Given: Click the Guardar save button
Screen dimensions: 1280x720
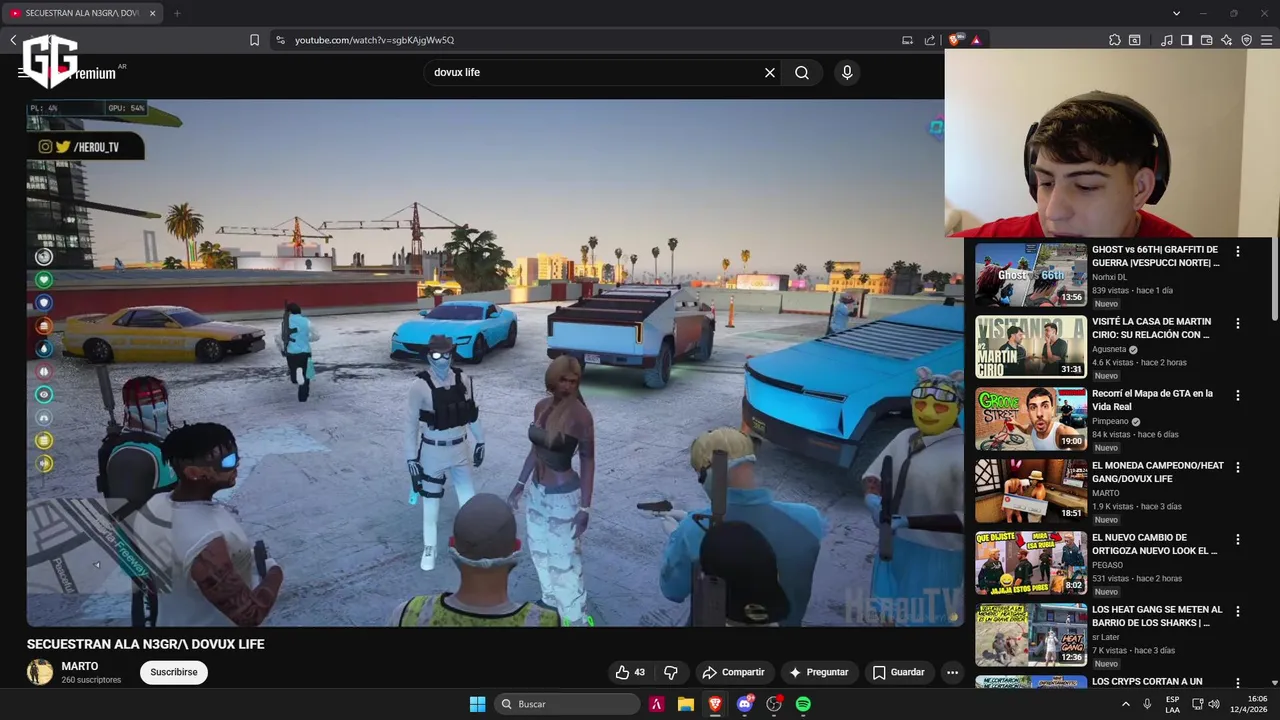Looking at the screenshot, I should click(898, 672).
